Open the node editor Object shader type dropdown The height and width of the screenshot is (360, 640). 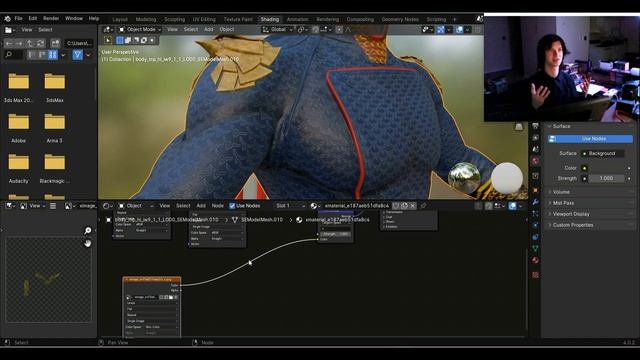click(x=136, y=206)
